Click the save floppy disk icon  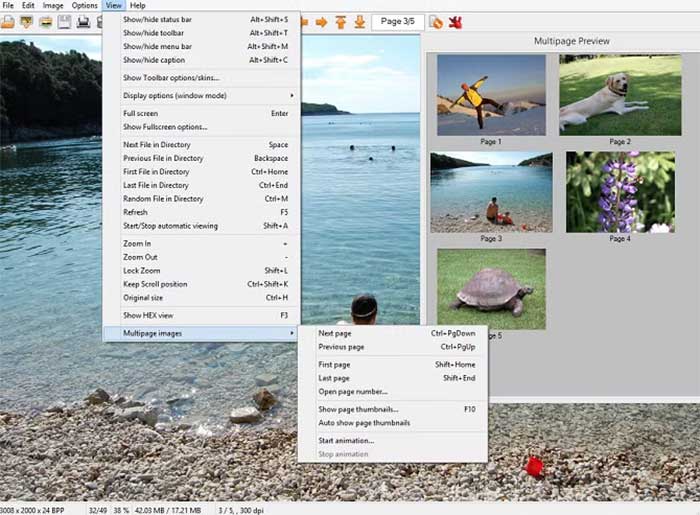point(64,21)
